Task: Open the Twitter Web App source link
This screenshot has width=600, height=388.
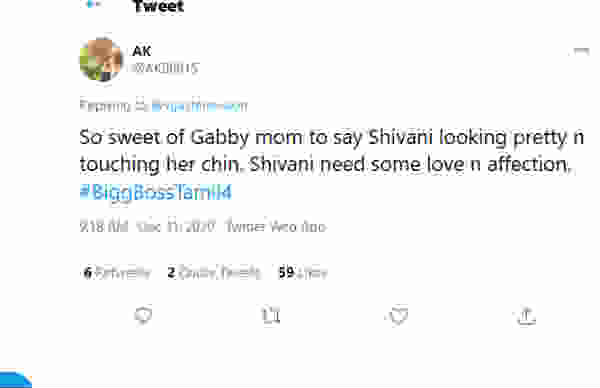Action: coord(276,227)
